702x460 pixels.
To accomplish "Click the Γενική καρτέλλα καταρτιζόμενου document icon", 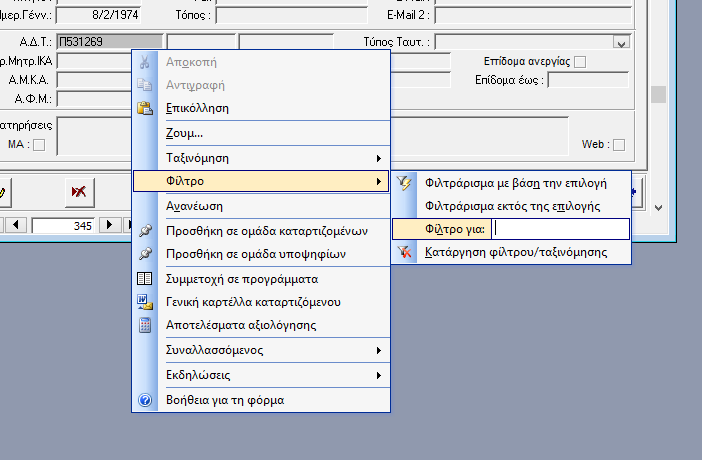I will 145,301.
